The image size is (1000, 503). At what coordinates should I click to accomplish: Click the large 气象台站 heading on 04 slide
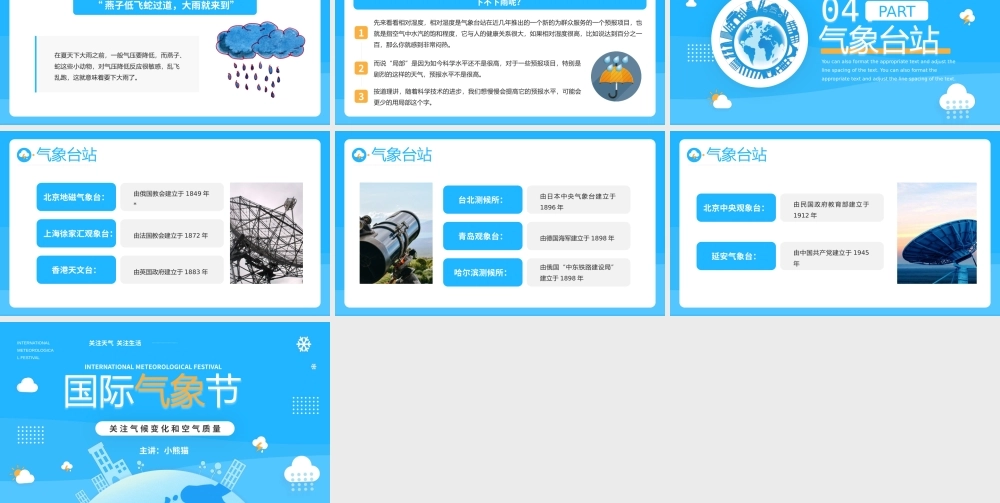(x=879, y=40)
